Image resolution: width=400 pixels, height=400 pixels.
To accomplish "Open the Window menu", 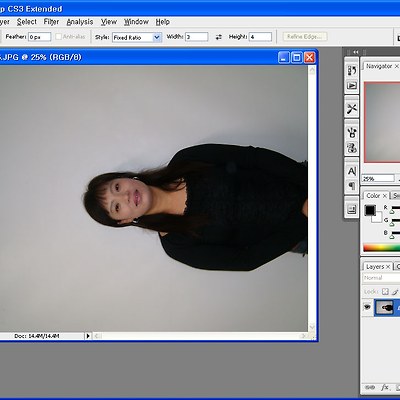I will 136,22.
